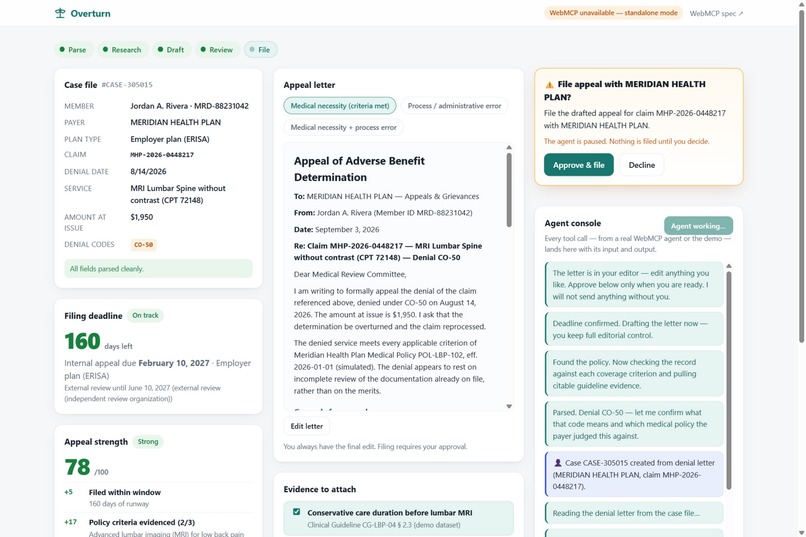Open the WebMCP spec external link
Image resolution: width=806 pixels, height=537 pixels.
pyautogui.click(x=716, y=13)
